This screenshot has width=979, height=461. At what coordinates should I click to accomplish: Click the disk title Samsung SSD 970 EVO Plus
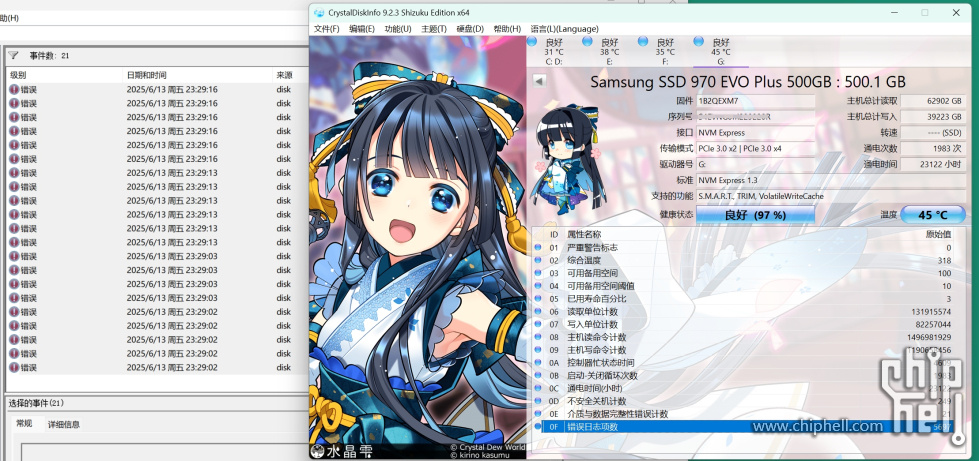[x=748, y=82]
